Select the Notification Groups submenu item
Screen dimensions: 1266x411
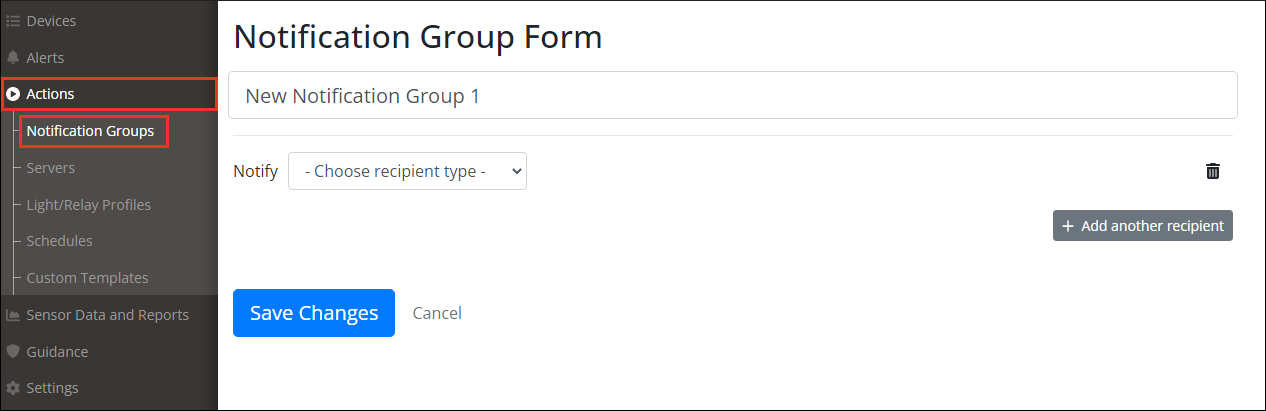[x=90, y=131]
